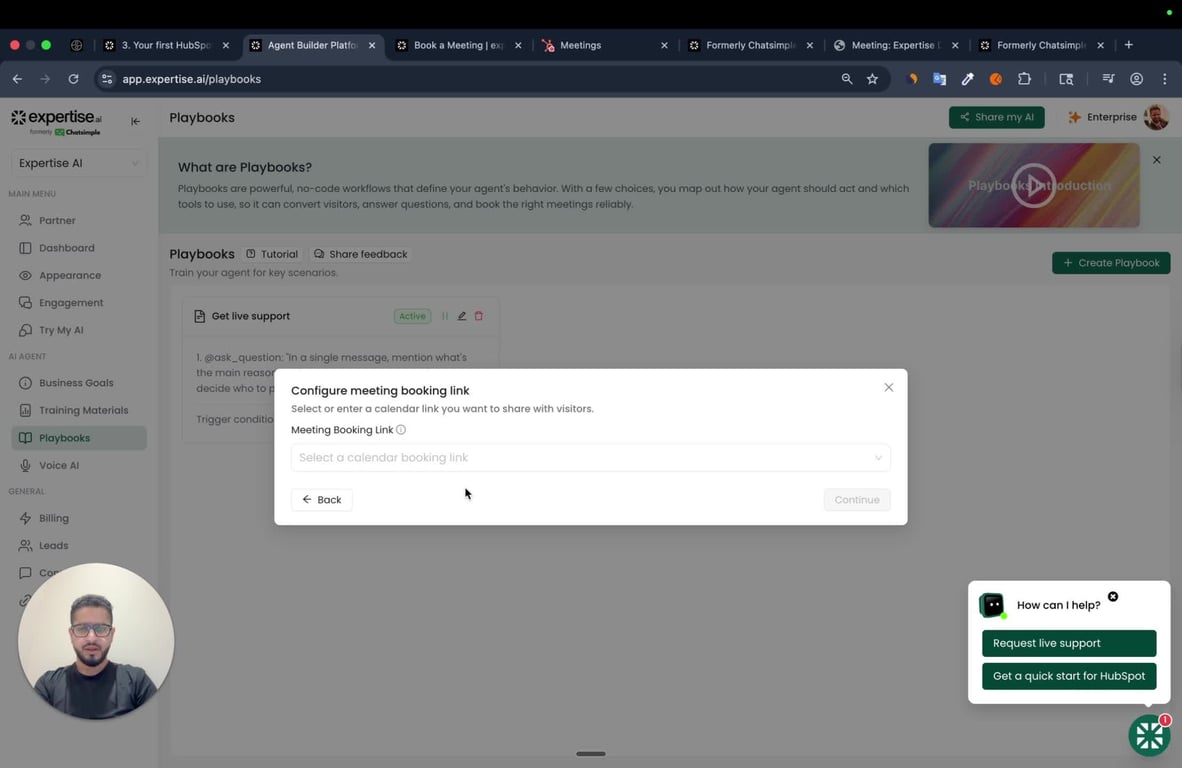Viewport: 1182px width, 768px height.
Task: Open the browser extensions puzzle icon
Action: click(1024, 79)
